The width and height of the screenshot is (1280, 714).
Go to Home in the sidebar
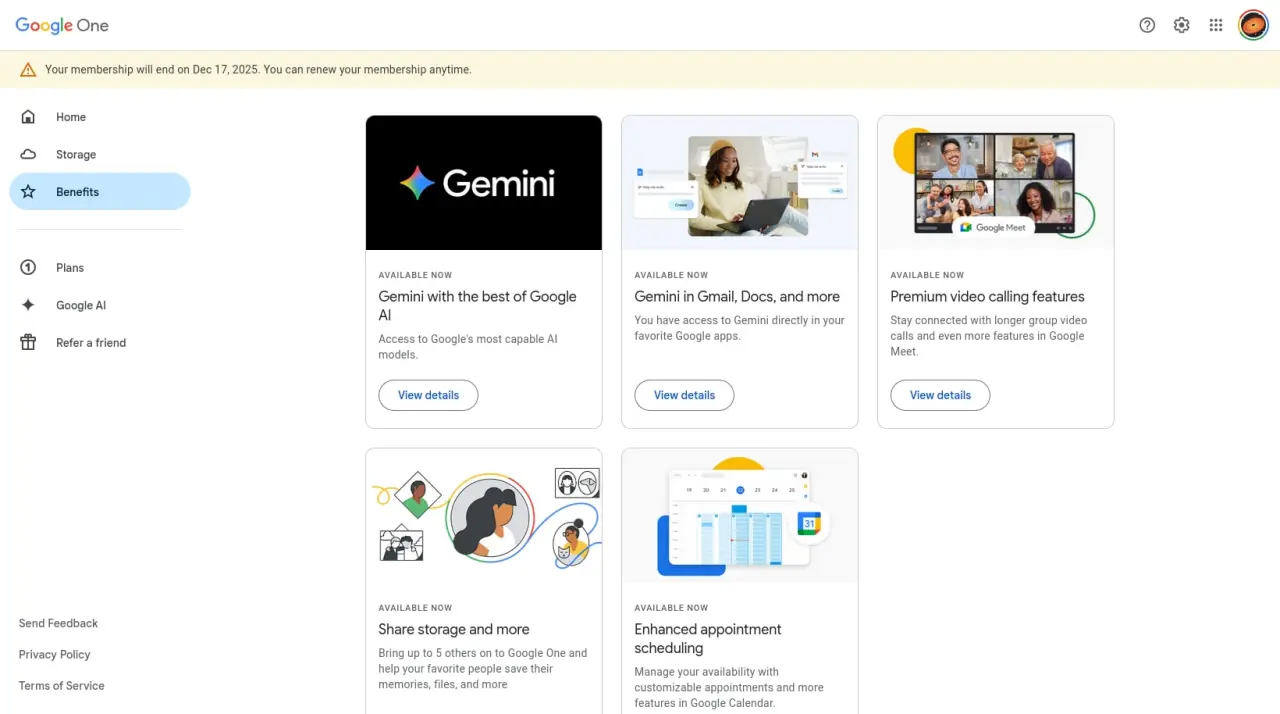[x=100, y=117]
